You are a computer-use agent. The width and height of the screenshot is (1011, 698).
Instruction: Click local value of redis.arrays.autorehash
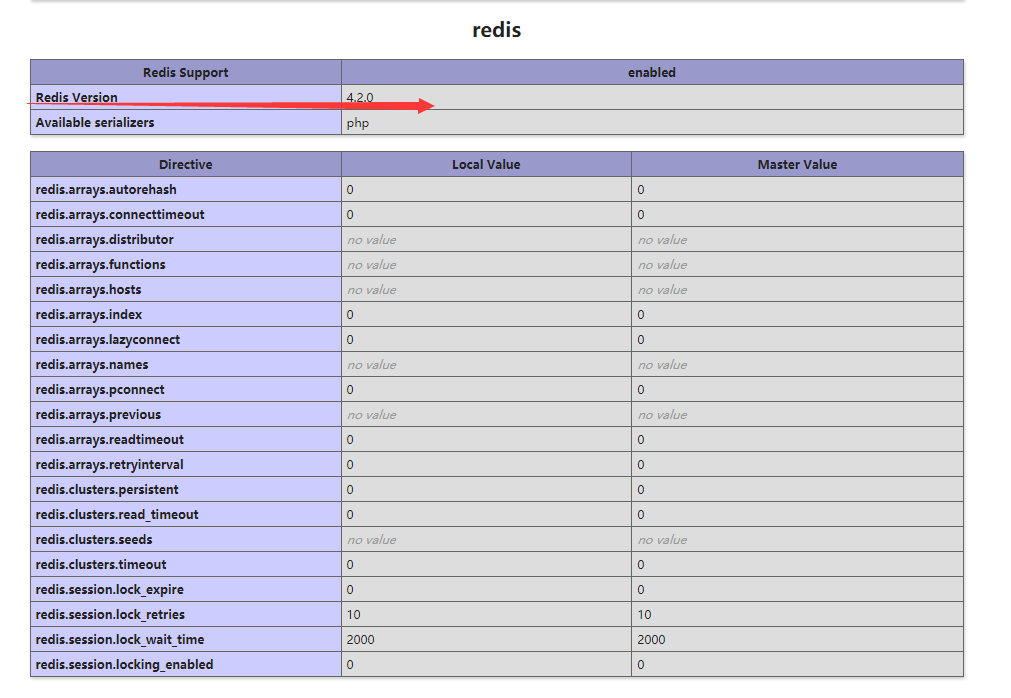[350, 189]
